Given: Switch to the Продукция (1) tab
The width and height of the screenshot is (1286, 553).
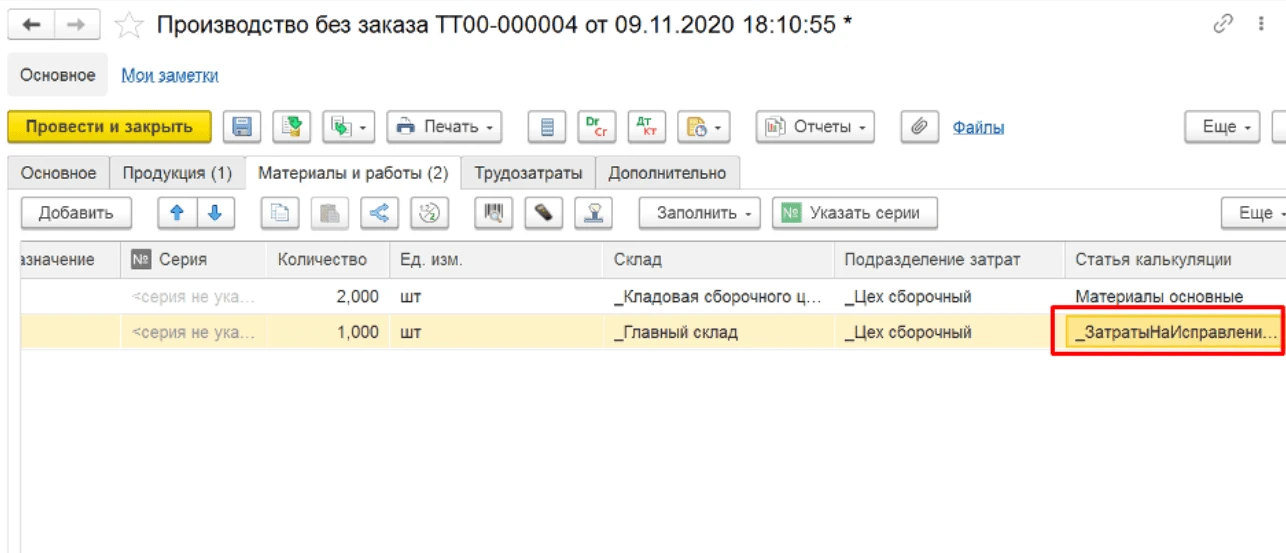Looking at the screenshot, I should click(x=177, y=173).
